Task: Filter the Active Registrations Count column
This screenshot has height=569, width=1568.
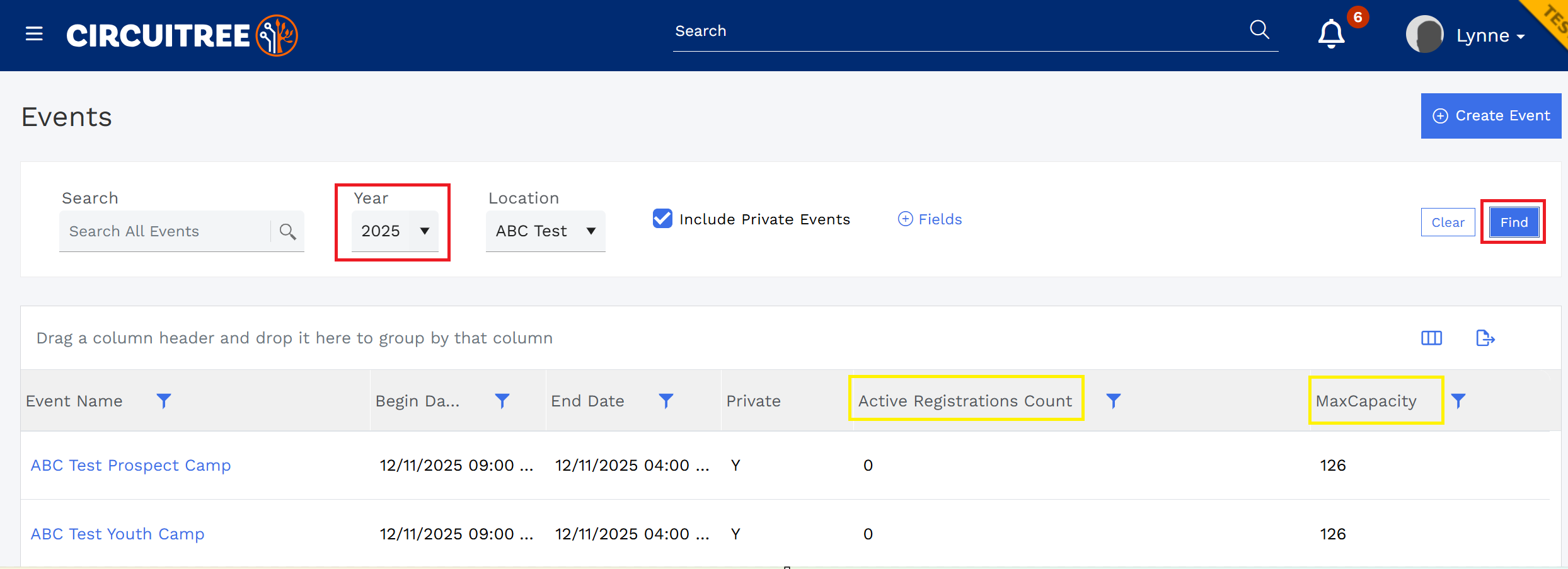Action: (1114, 401)
